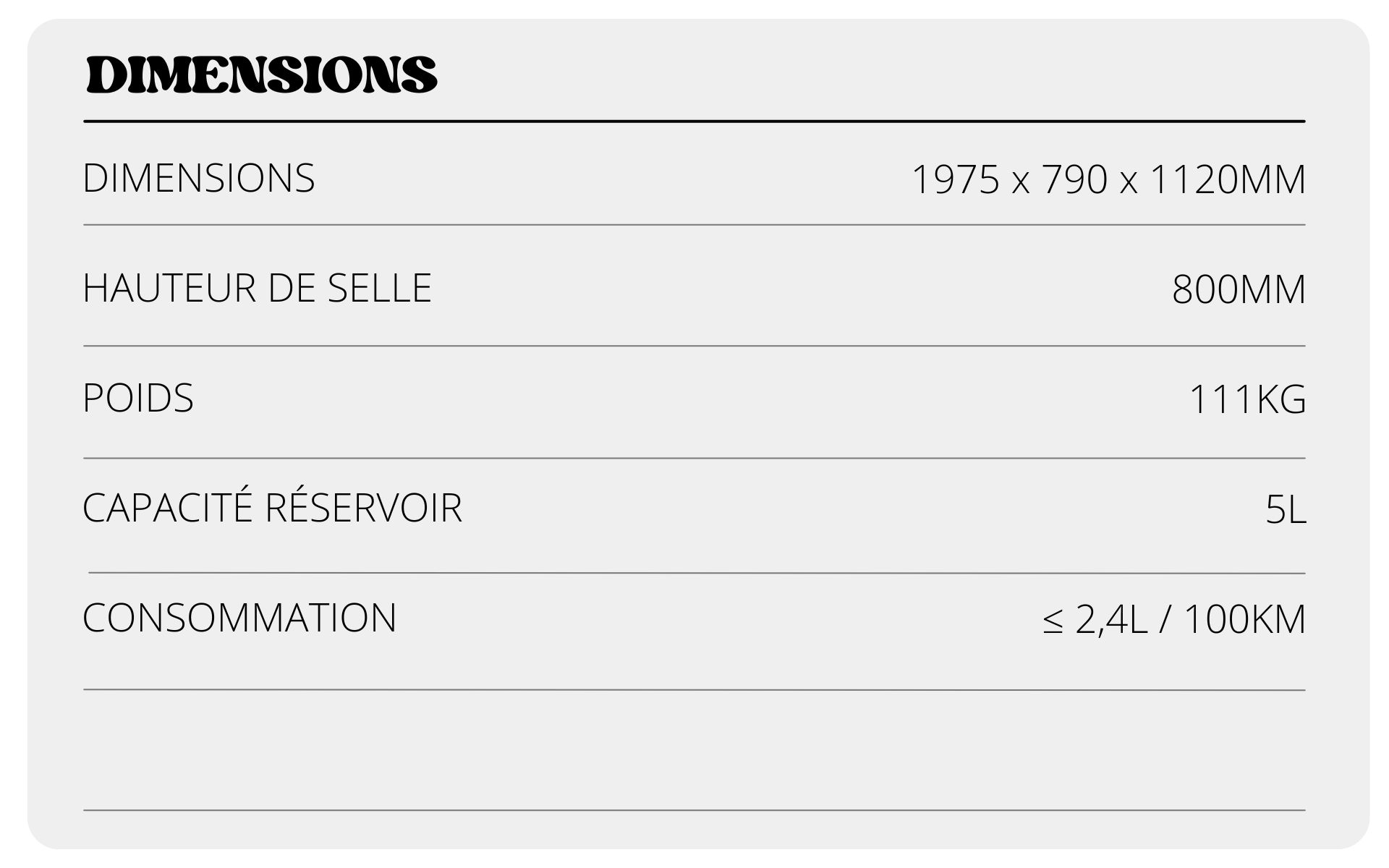The image size is (1389, 868).
Task: Click the bottom-most divider line of the table
Action: coord(694,810)
